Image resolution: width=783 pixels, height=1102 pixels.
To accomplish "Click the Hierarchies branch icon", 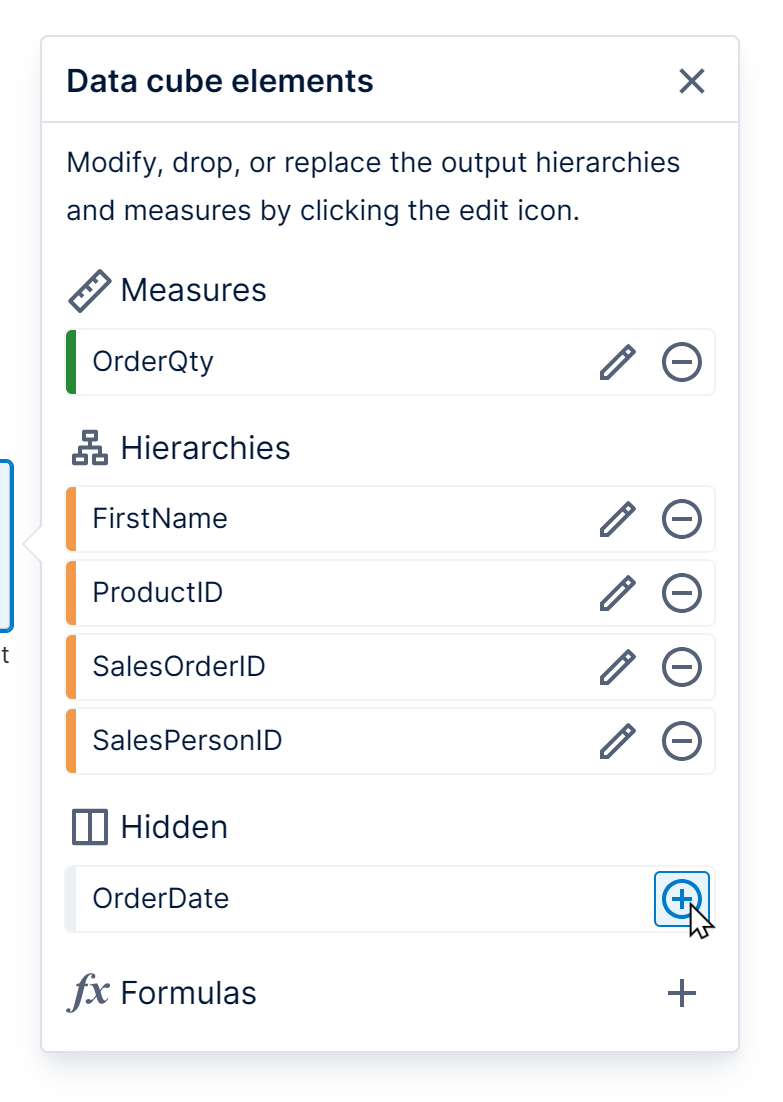I will (89, 448).
